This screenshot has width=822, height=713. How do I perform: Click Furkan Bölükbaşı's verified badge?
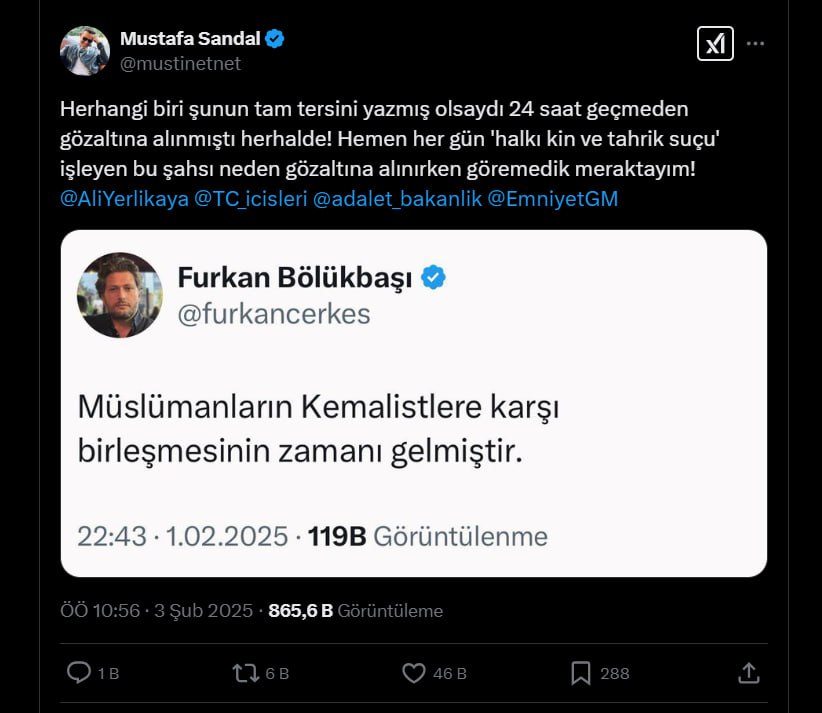[x=433, y=278]
